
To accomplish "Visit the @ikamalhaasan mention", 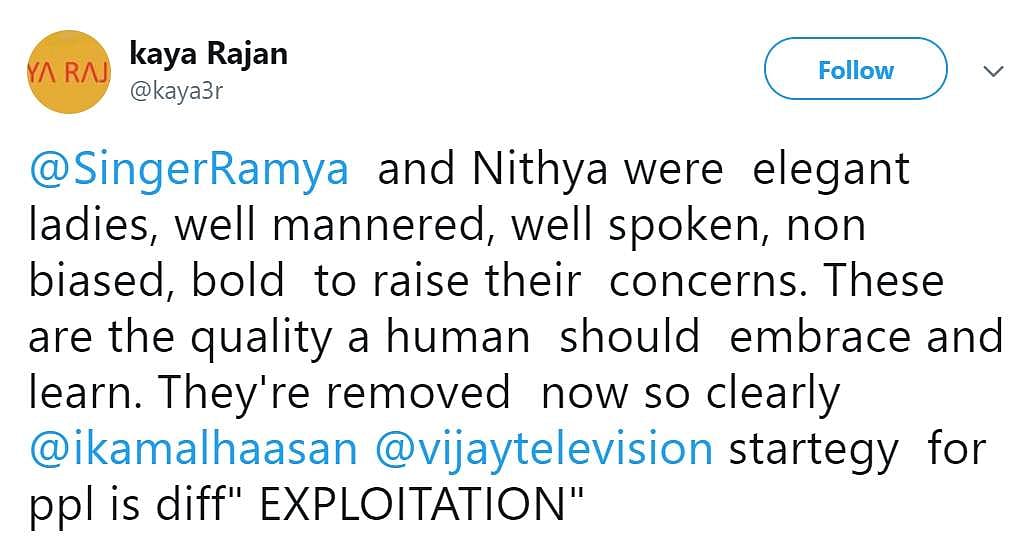I will (x=192, y=450).
